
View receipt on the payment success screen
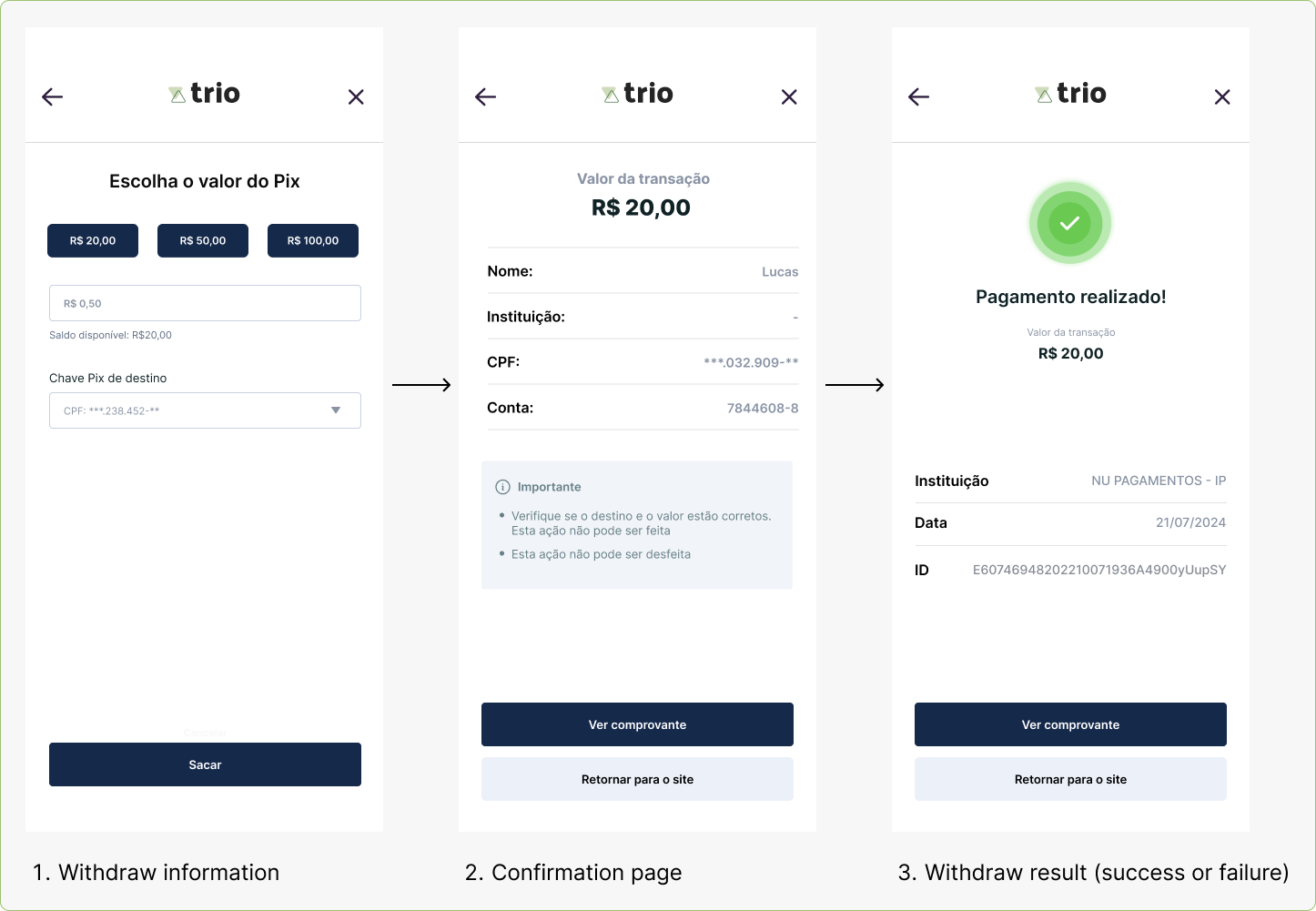click(1070, 724)
